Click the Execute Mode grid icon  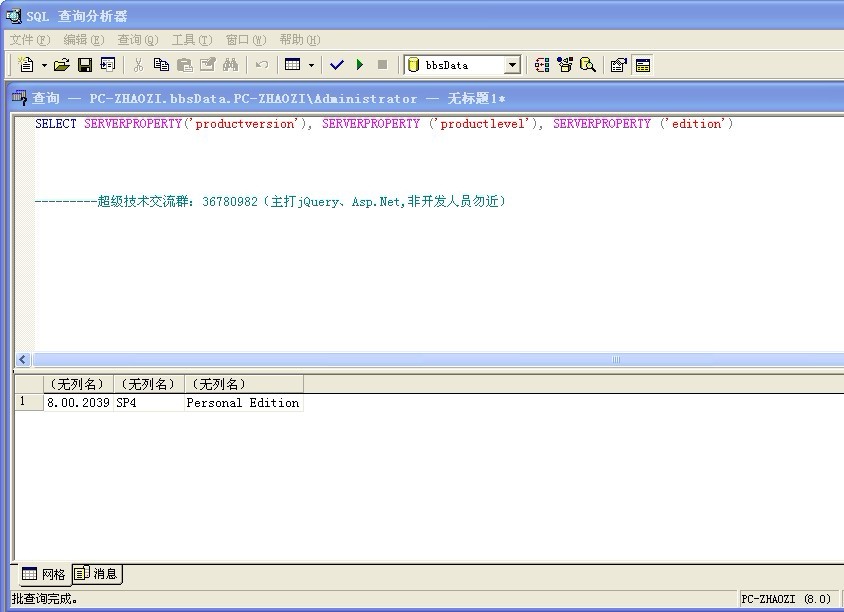292,65
